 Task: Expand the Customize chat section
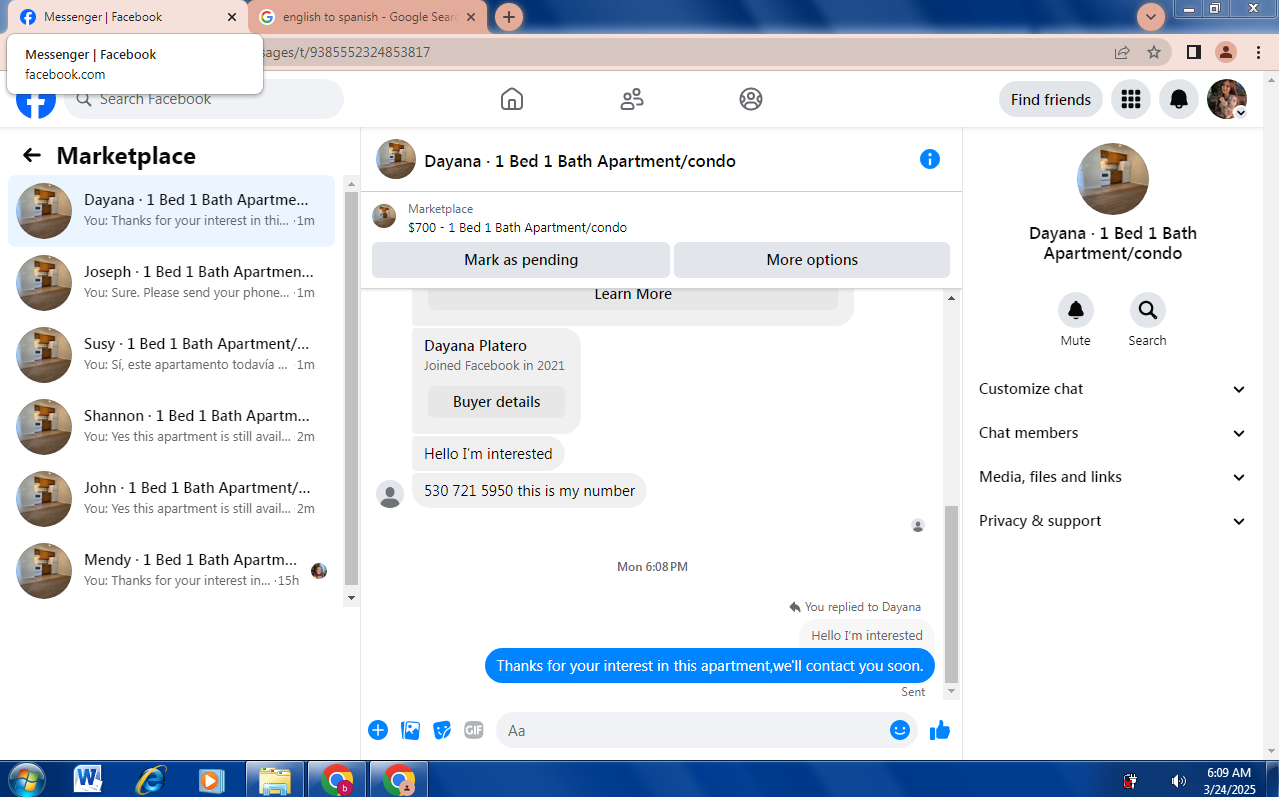(x=1113, y=389)
